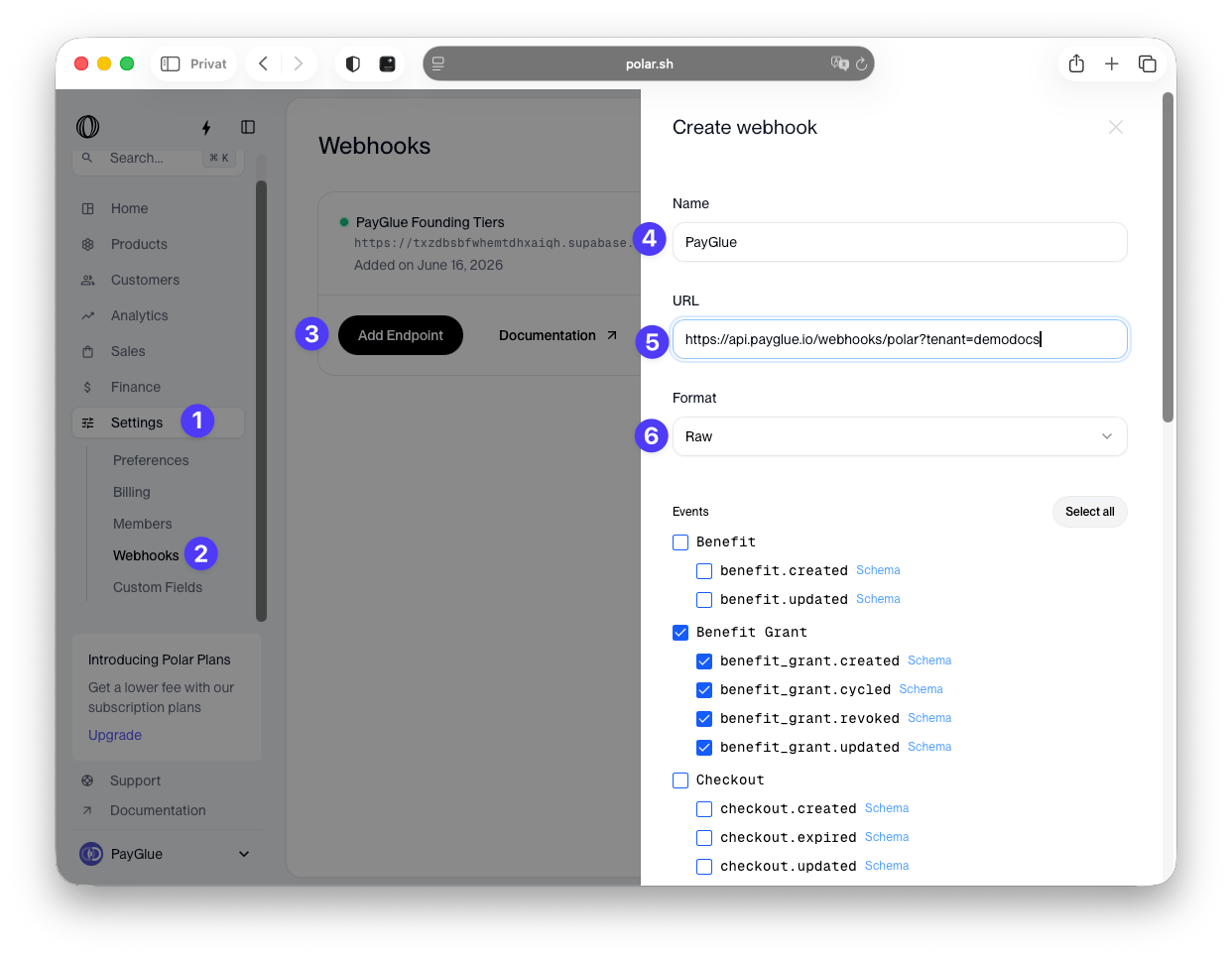Image resolution: width=1232 pixels, height=959 pixels.
Task: Reload the page with refresh icon
Action: point(861,63)
